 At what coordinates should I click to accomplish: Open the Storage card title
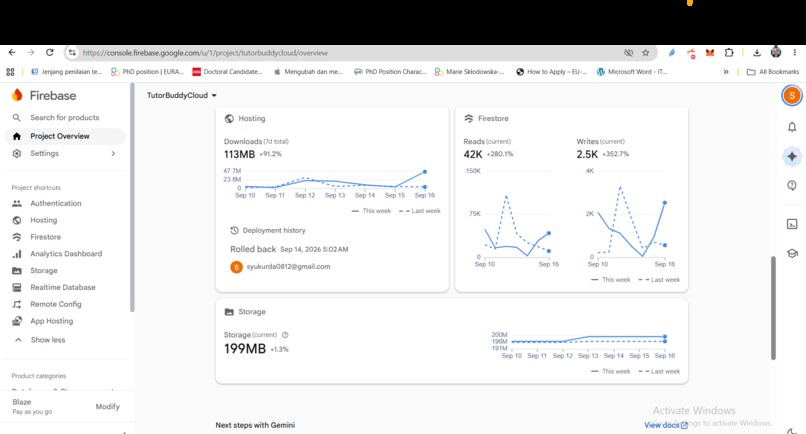(252, 312)
